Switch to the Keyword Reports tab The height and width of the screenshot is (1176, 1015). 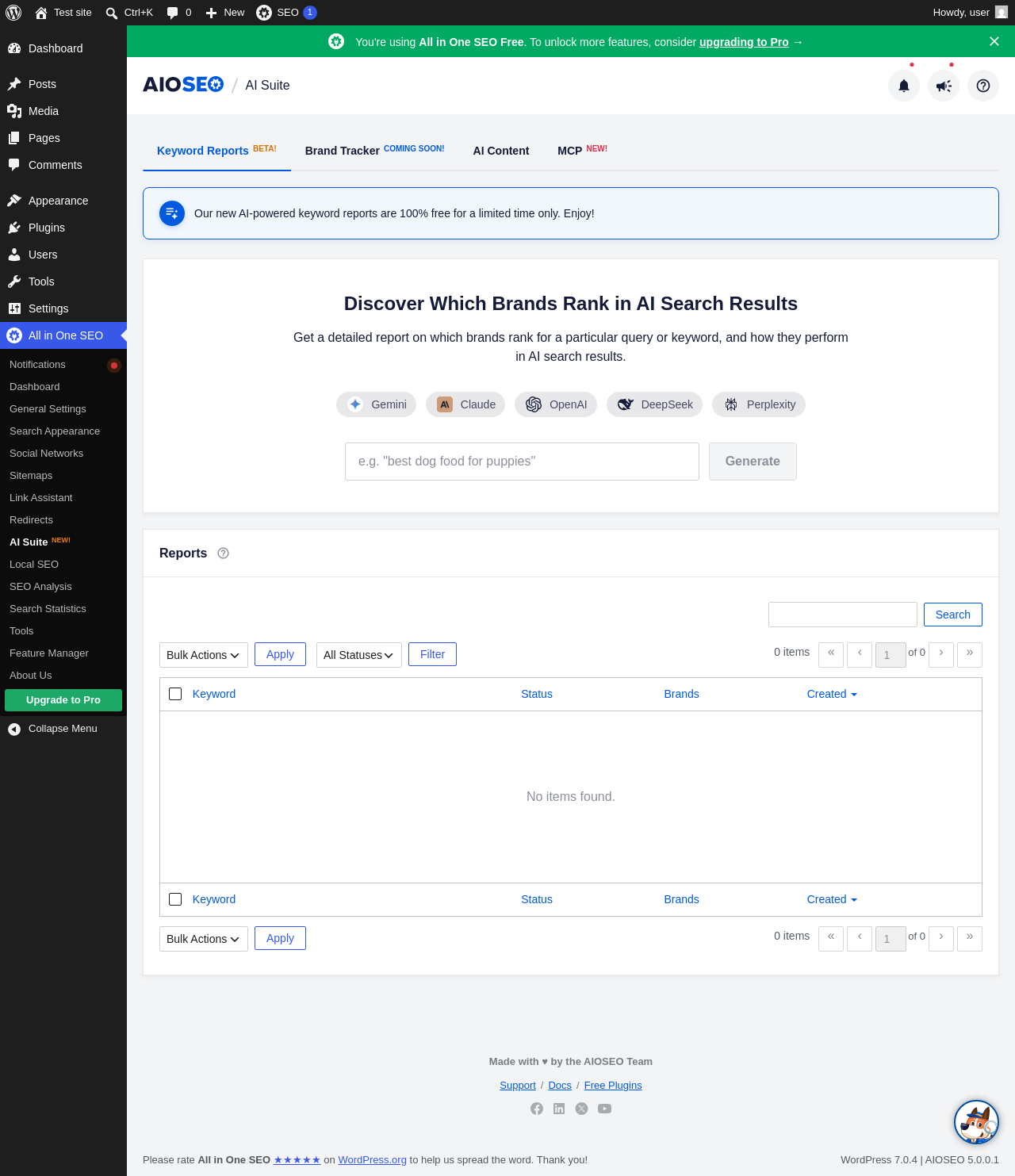[216, 151]
